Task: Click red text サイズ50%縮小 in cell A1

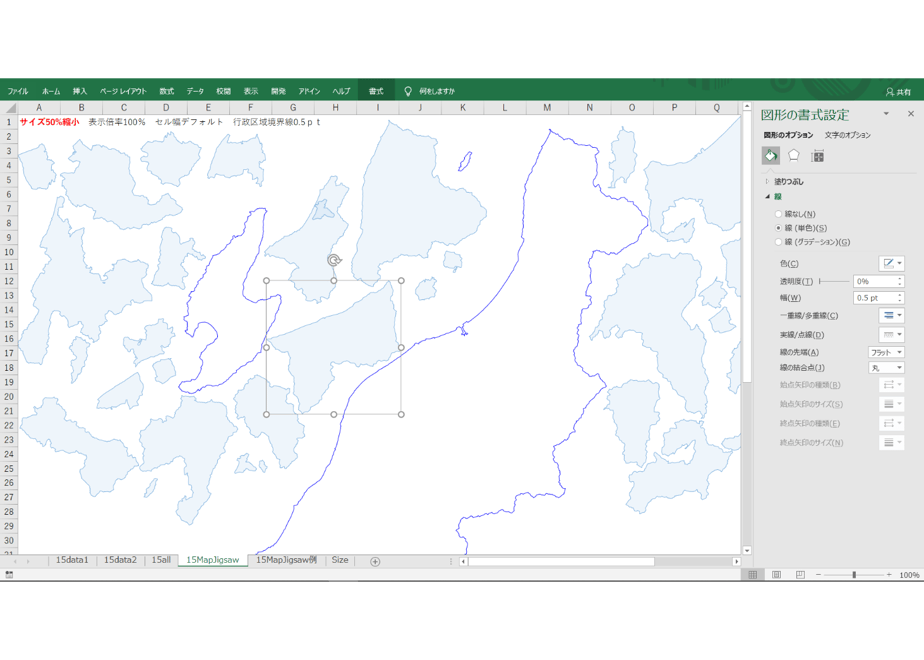Action: pos(49,122)
